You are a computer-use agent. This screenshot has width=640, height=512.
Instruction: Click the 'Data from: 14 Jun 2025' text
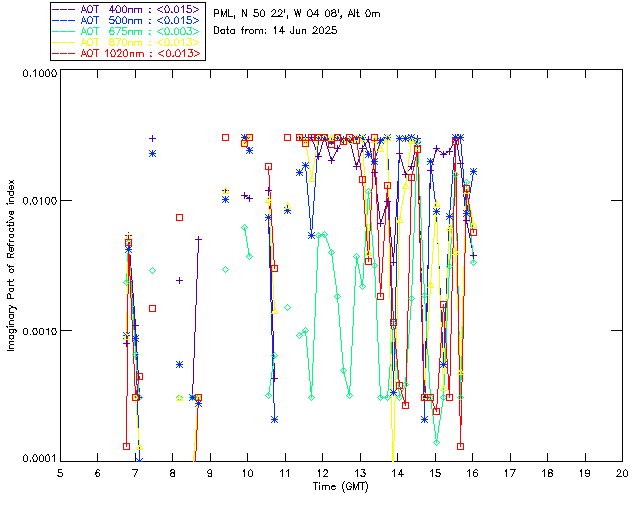point(275,31)
